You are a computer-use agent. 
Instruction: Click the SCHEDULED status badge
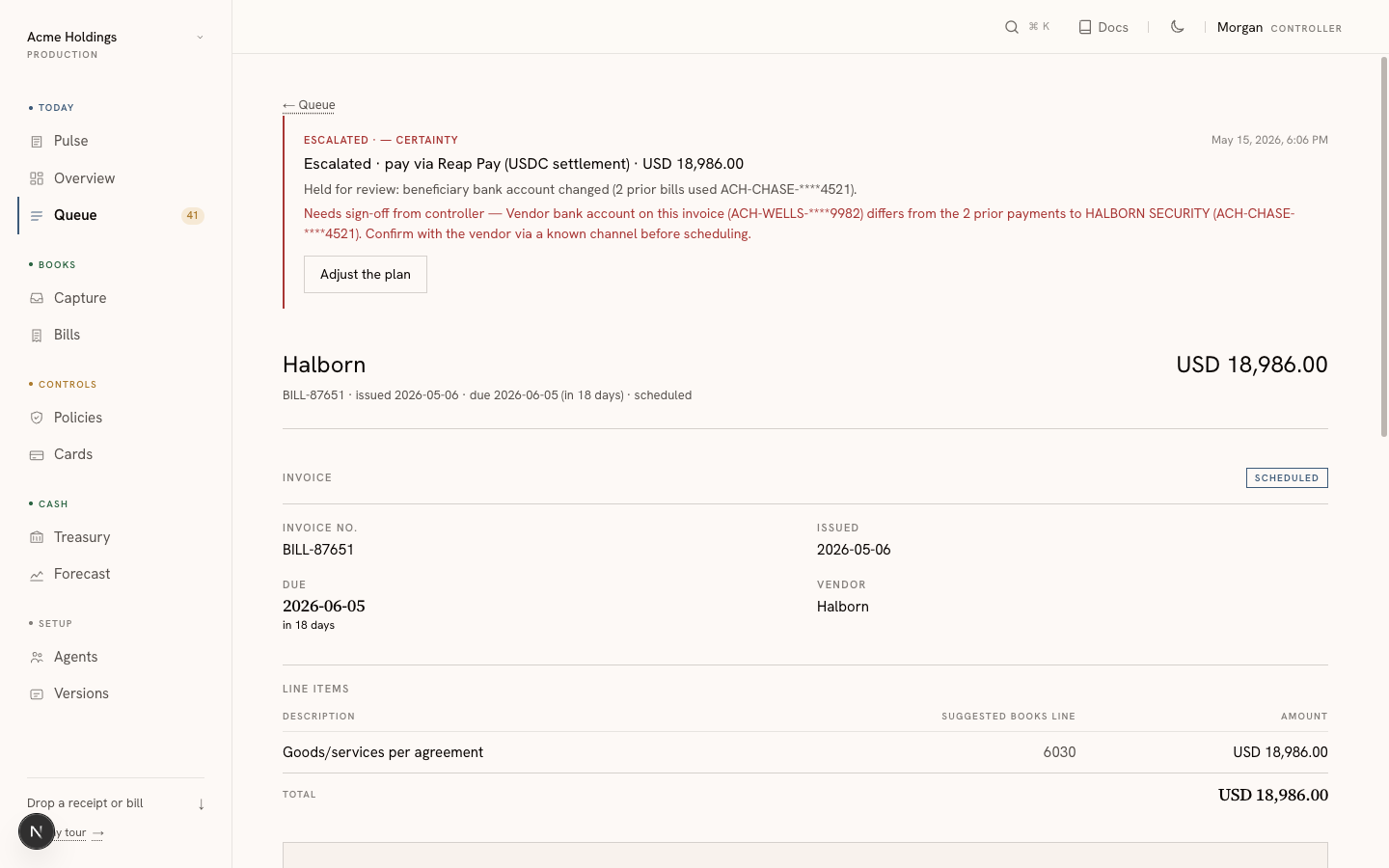pos(1287,478)
